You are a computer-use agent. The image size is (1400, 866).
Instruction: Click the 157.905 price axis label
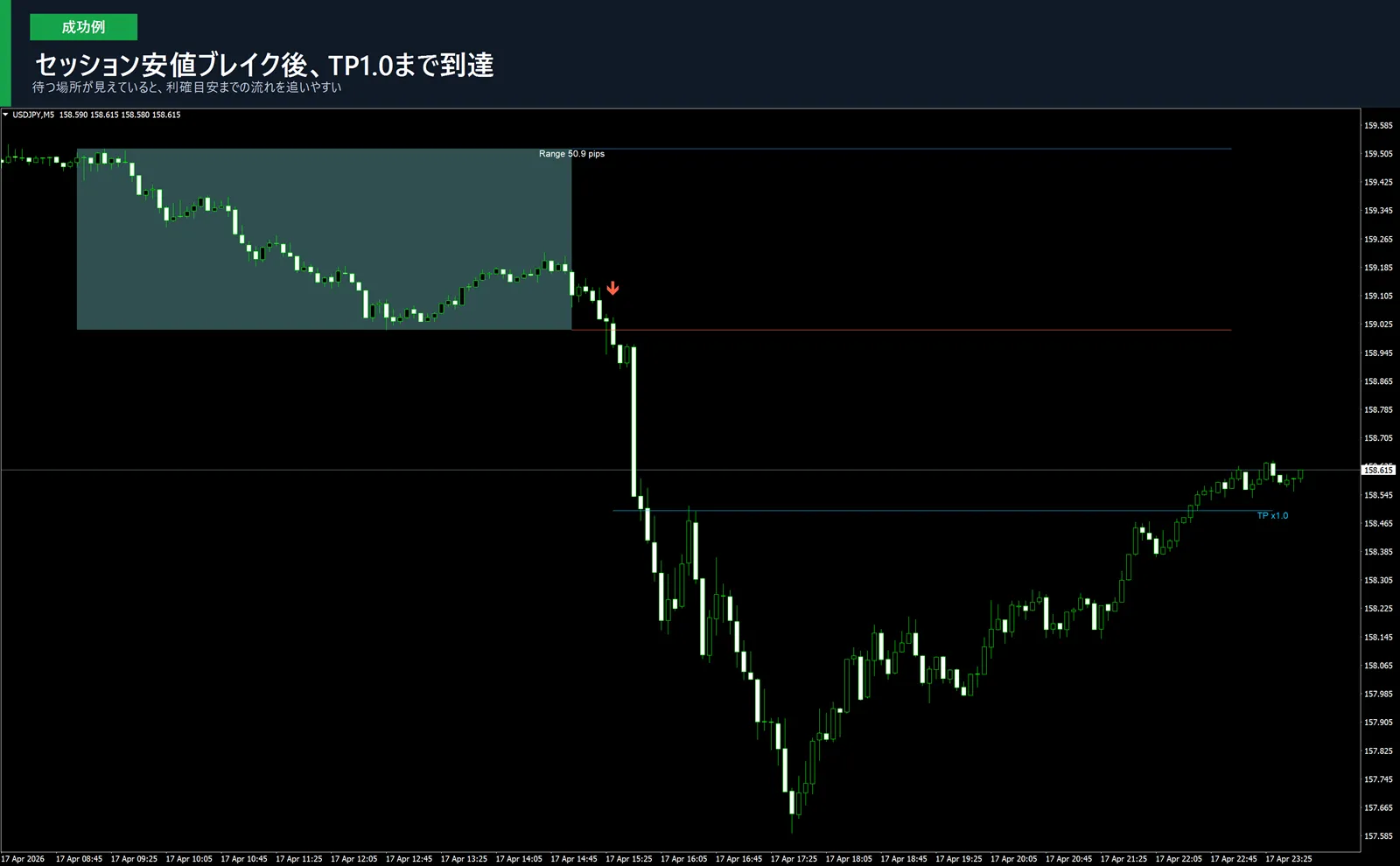point(1378,723)
